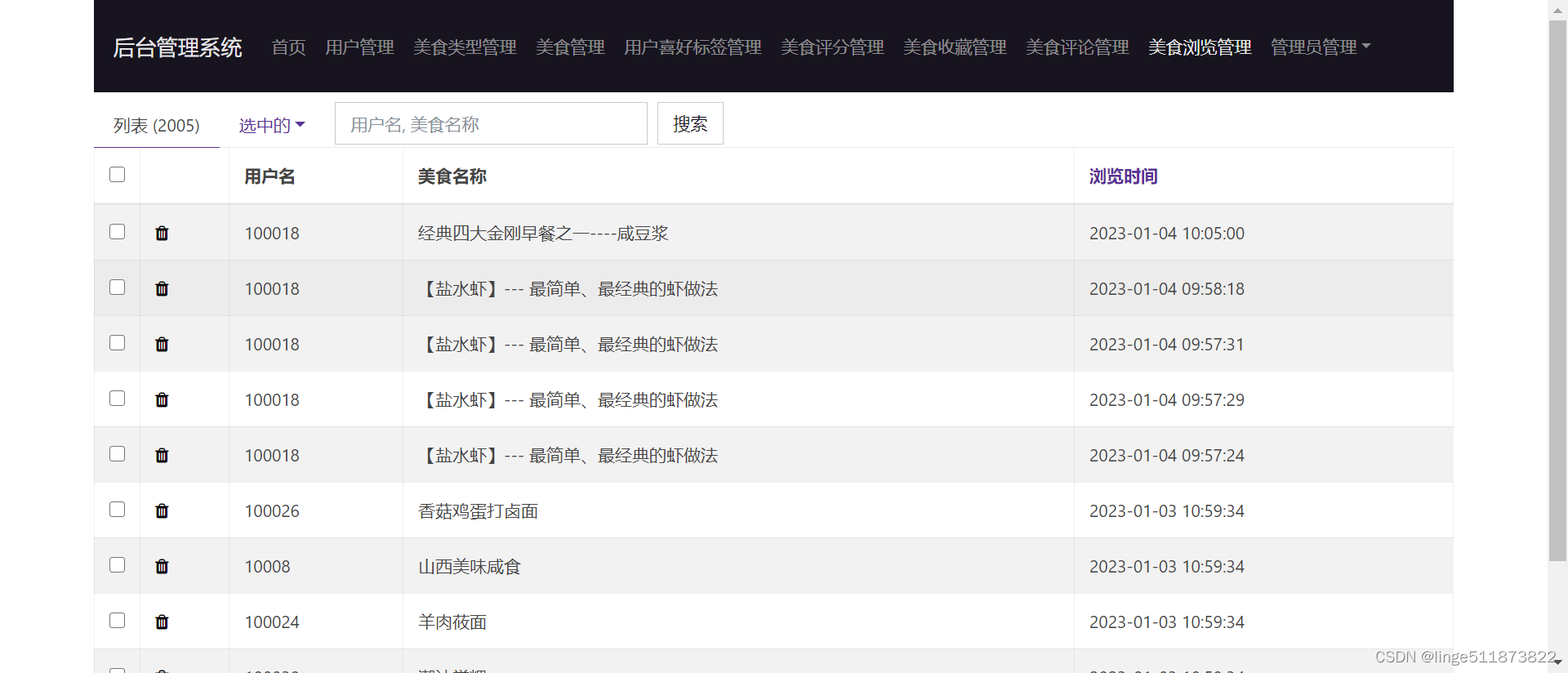Click the page vertical scrollbar thumb

coord(1557,290)
